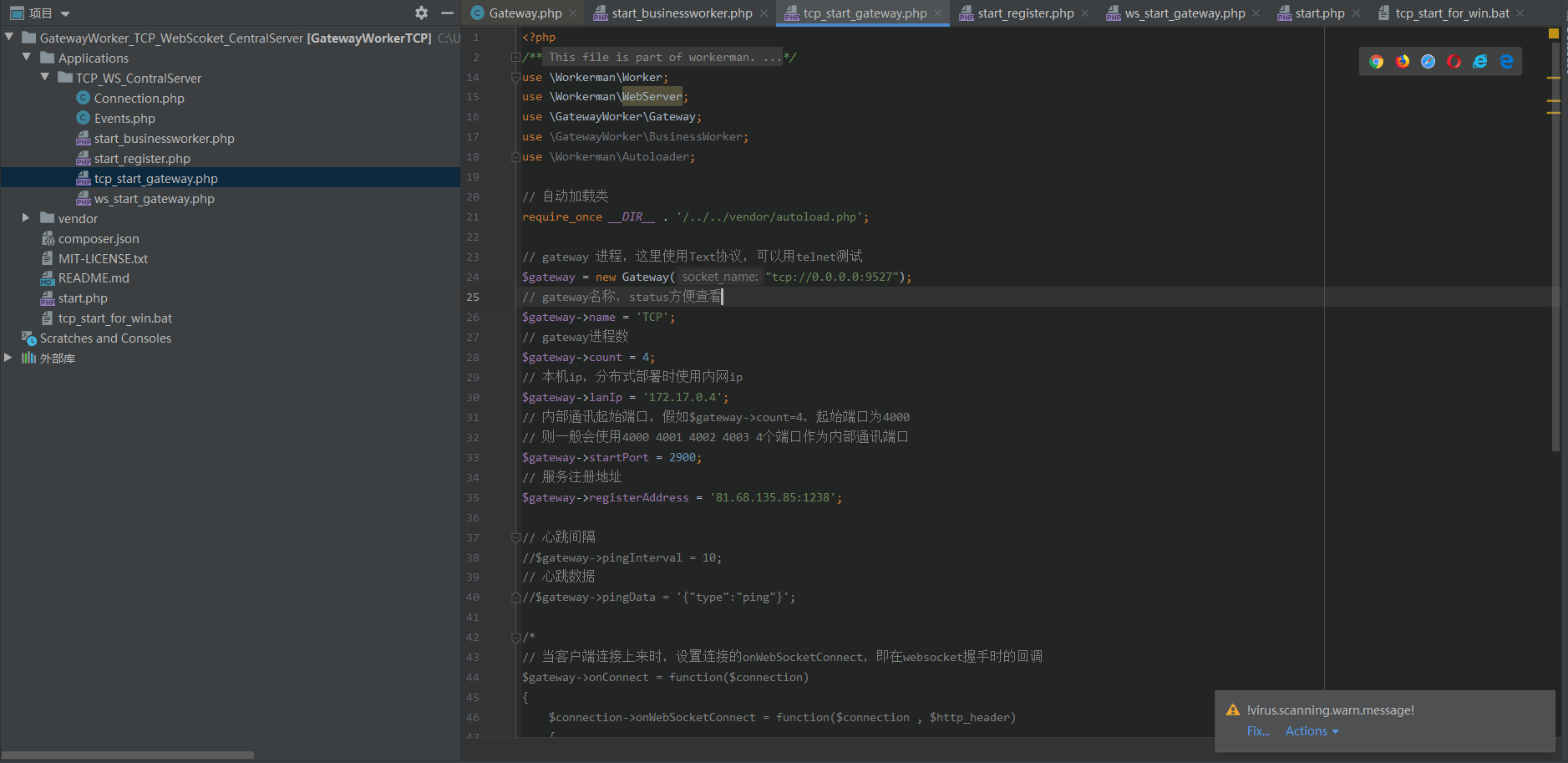Open file in Internet Explorer icon
Screen dimensions: 1568x763
click(x=1480, y=61)
